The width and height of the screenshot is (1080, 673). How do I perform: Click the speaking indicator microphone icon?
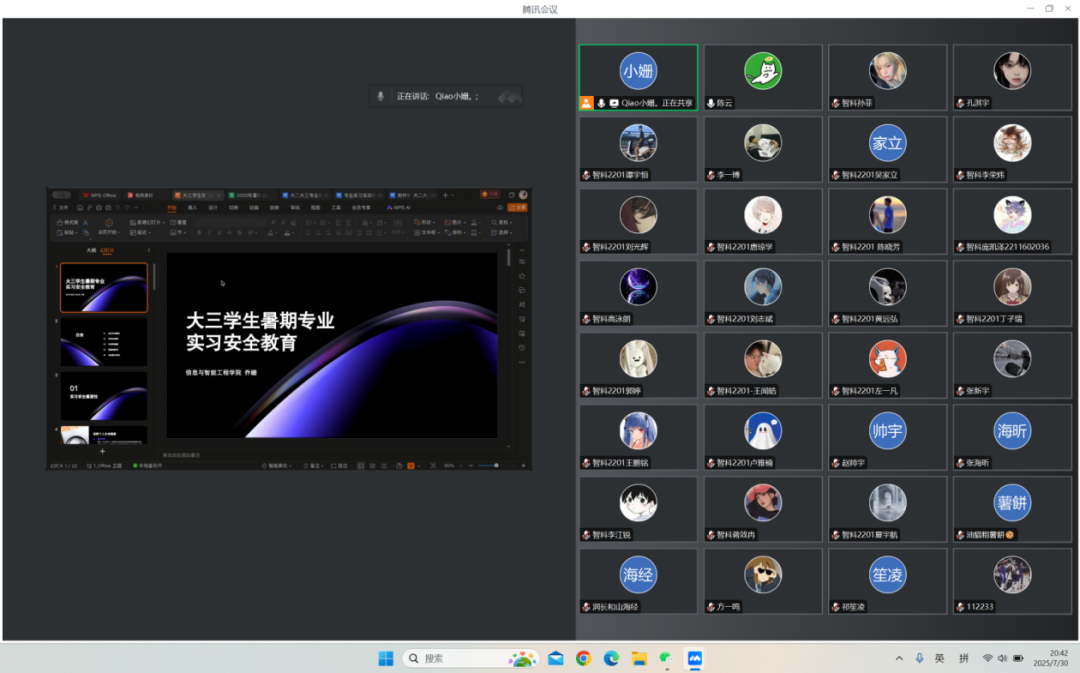coord(380,96)
